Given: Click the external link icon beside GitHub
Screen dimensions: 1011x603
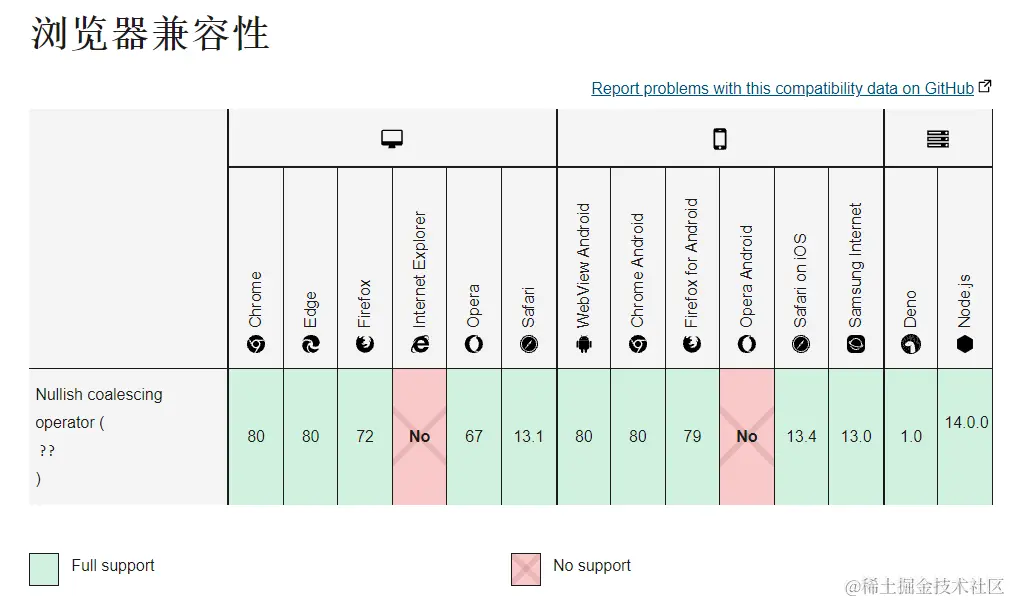Looking at the screenshot, I should (985, 86).
